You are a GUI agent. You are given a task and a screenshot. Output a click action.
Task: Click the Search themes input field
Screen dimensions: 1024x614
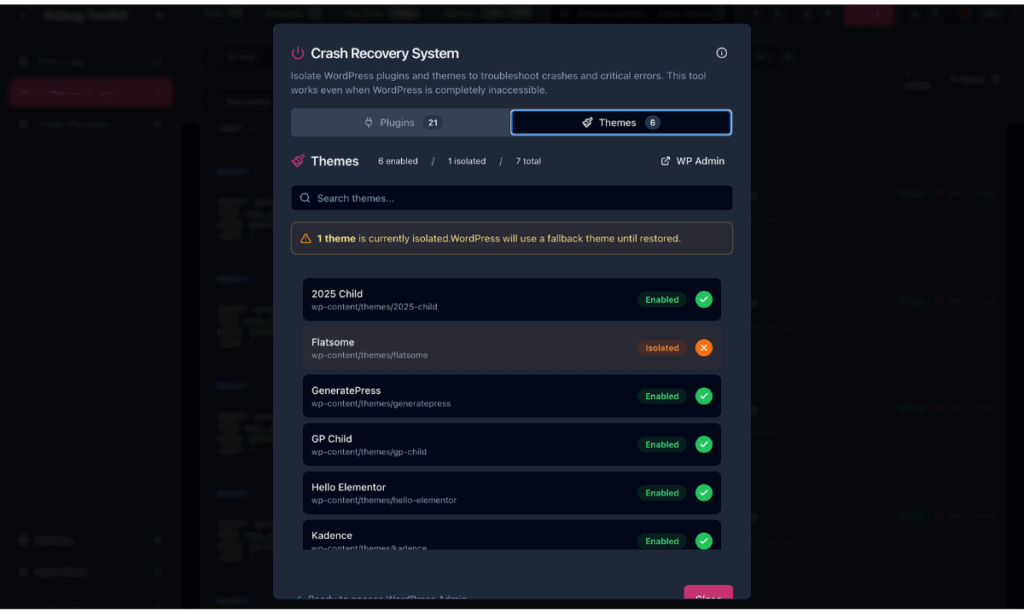[x=511, y=198]
